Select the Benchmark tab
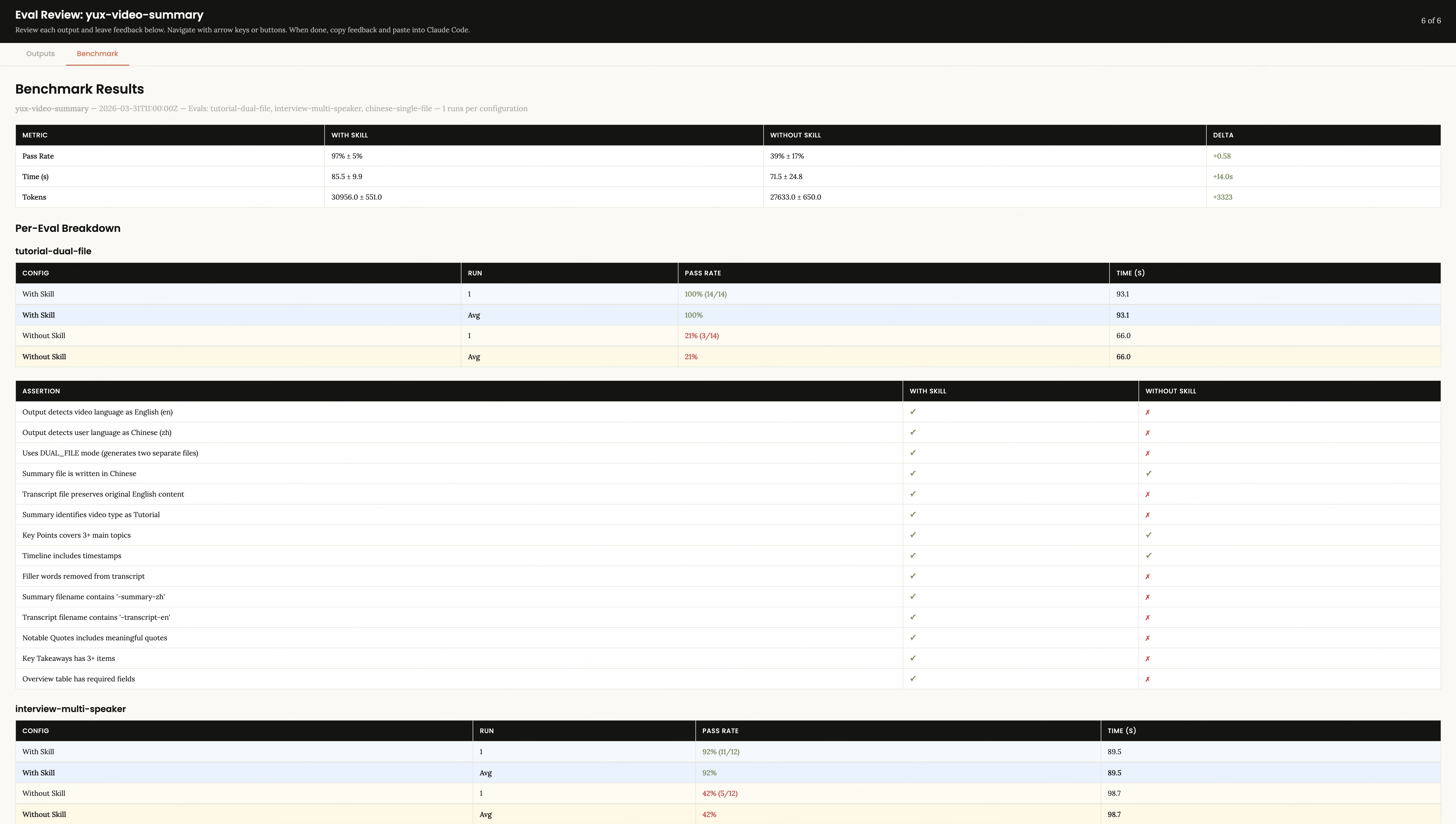This screenshot has width=1456, height=824. click(x=97, y=54)
